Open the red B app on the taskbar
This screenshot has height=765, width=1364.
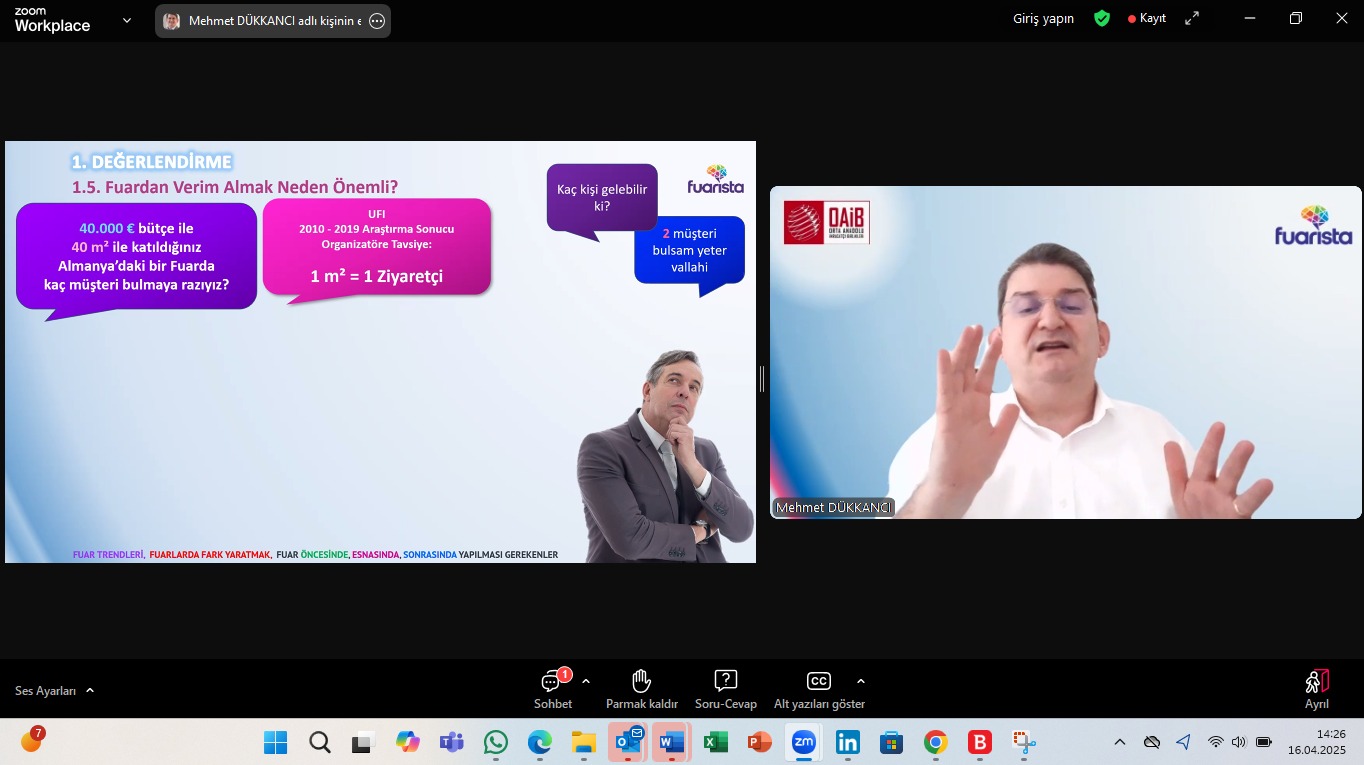980,742
